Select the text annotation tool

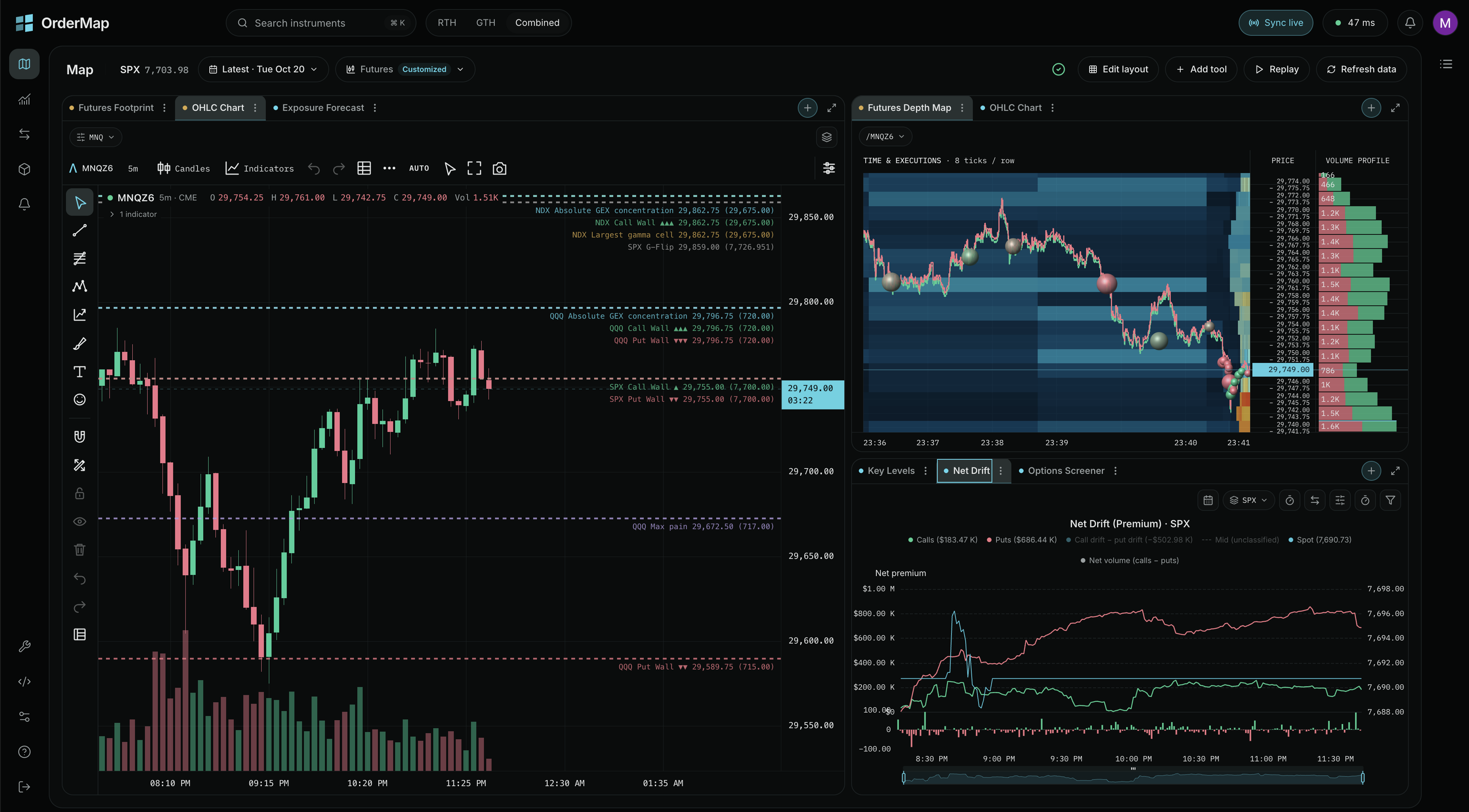[80, 372]
